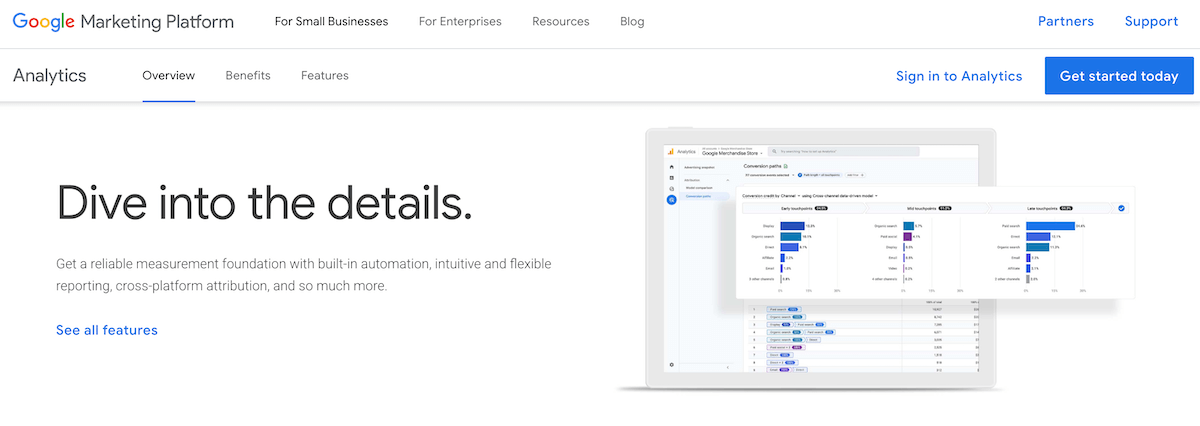
Task: Click the highlighted Advertising icon in sidebar
Action: 671,200
